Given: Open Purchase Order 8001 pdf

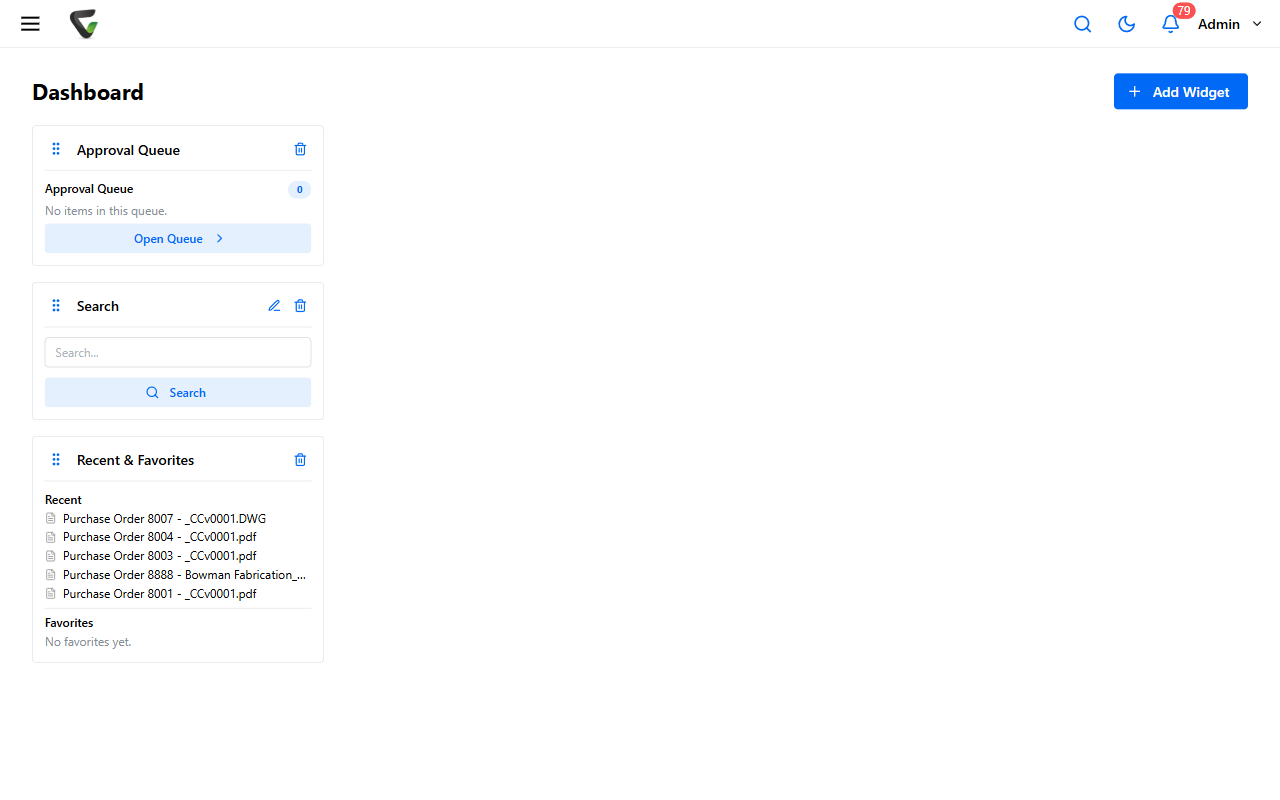Looking at the screenshot, I should (x=159, y=593).
